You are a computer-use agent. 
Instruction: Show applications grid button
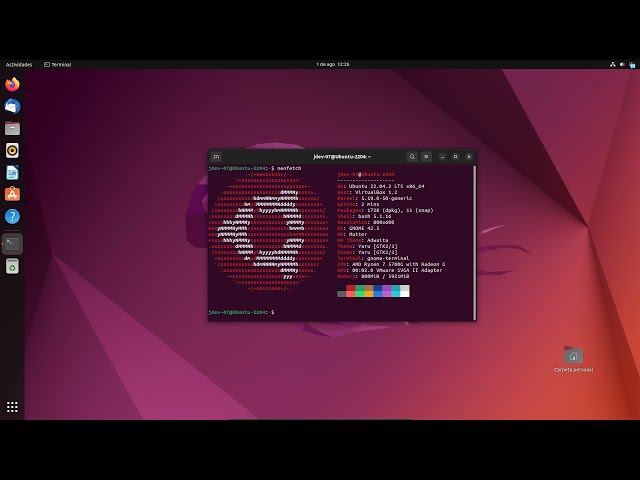click(x=12, y=407)
